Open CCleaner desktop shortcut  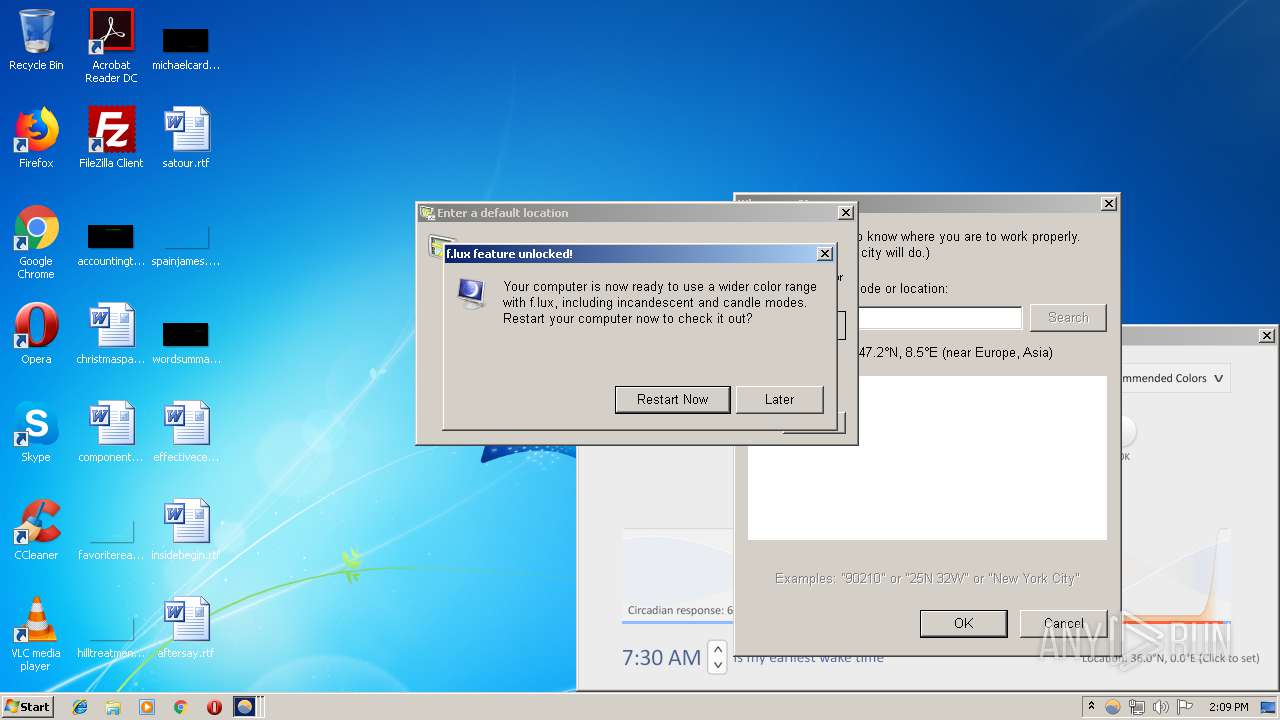[x=36, y=530]
